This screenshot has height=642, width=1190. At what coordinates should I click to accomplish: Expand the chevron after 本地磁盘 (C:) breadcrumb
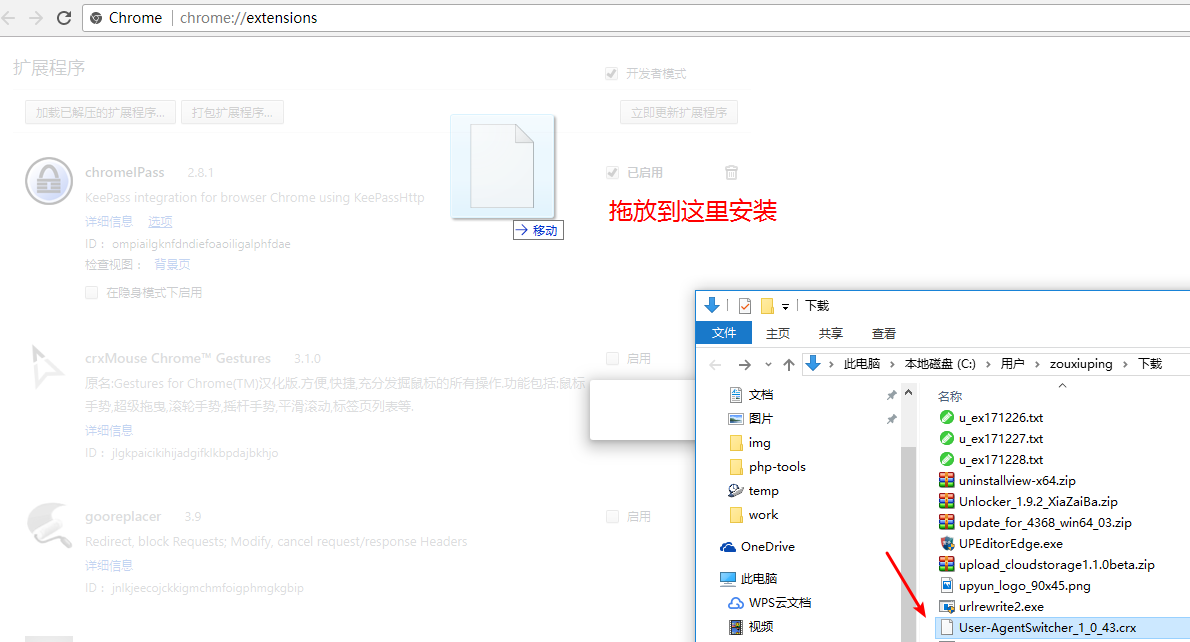(988, 364)
